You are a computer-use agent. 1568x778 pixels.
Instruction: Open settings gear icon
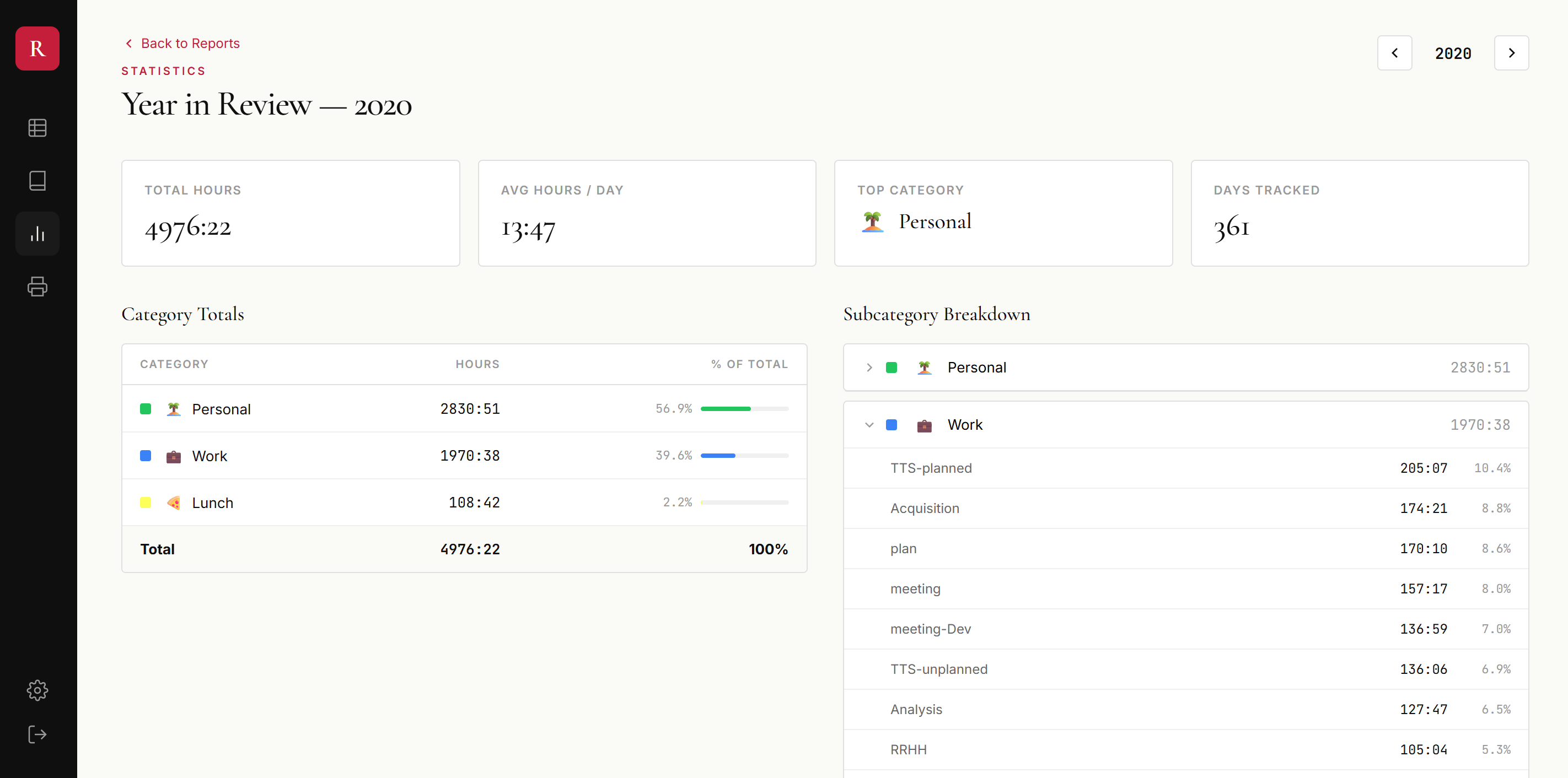coord(37,690)
